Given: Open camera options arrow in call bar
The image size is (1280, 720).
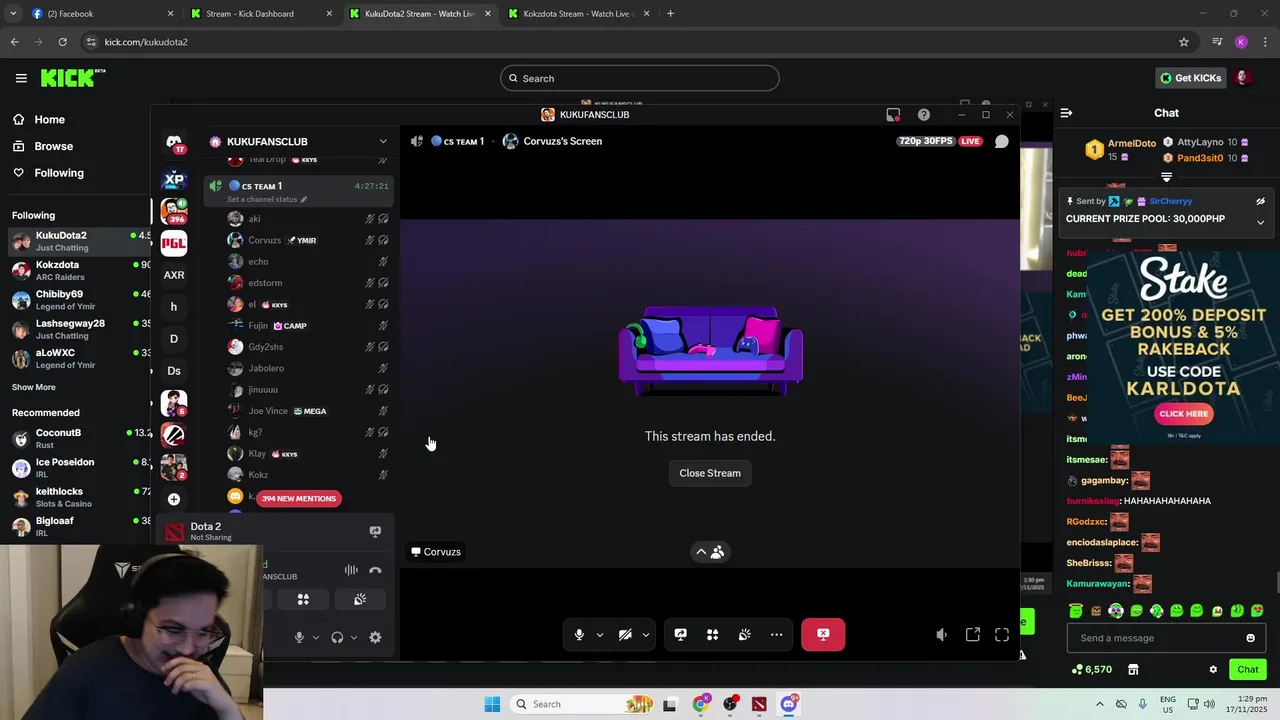Looking at the screenshot, I should click(x=646, y=635).
